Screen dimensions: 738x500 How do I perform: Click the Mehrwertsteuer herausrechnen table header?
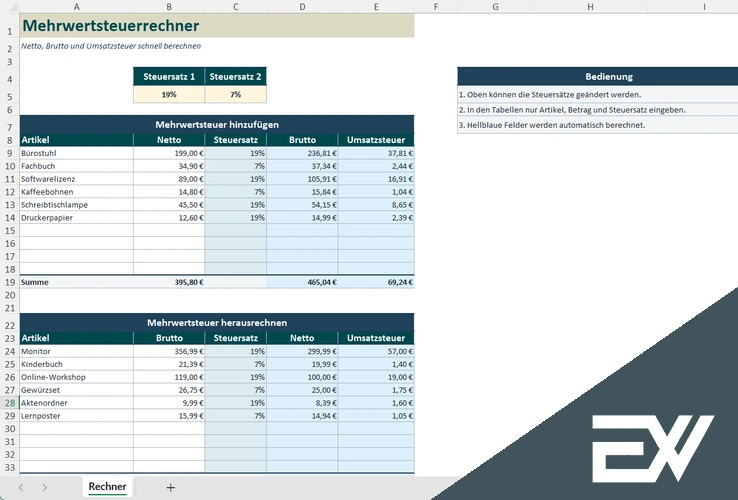point(216,323)
